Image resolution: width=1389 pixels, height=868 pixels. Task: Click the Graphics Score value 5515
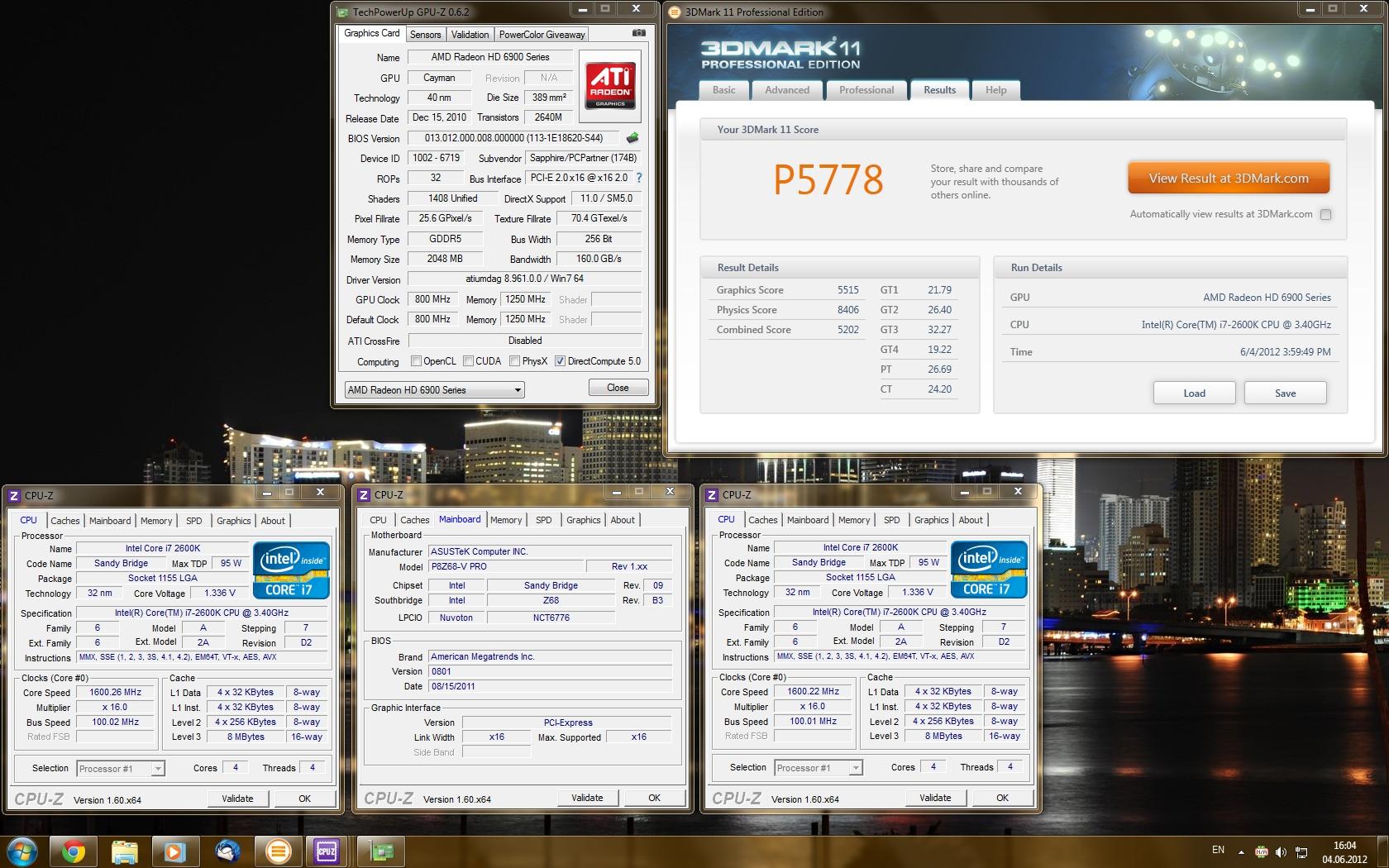[847, 290]
